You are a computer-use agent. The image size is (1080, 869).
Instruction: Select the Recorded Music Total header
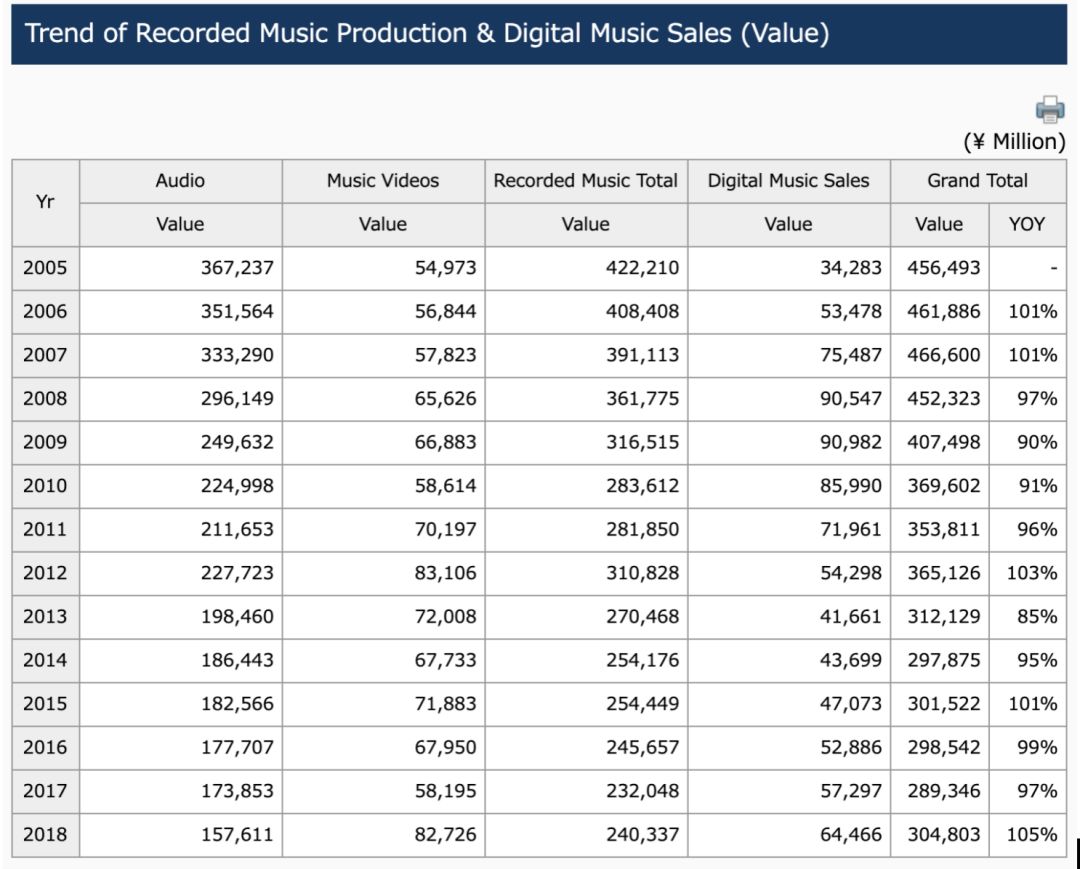586,181
